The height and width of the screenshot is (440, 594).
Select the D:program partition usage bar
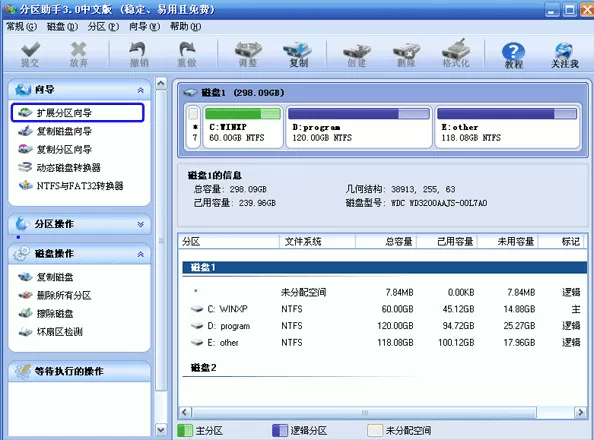pos(359,113)
